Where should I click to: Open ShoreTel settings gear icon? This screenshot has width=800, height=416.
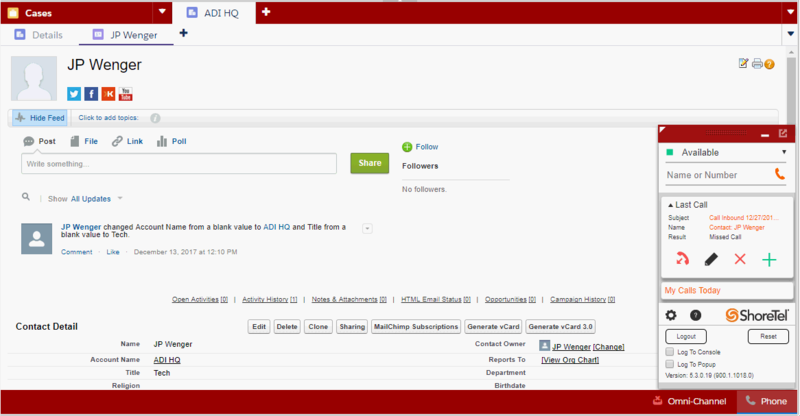point(671,315)
